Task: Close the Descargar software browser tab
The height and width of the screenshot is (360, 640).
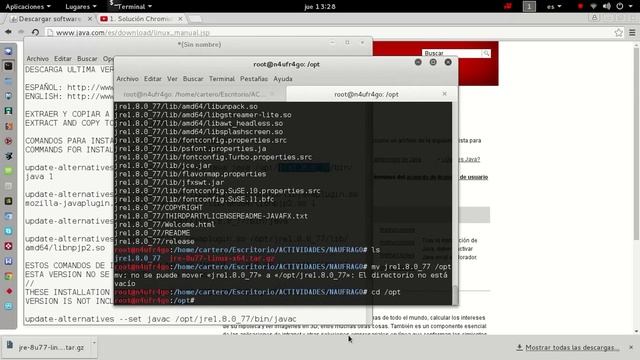Action: point(90,19)
